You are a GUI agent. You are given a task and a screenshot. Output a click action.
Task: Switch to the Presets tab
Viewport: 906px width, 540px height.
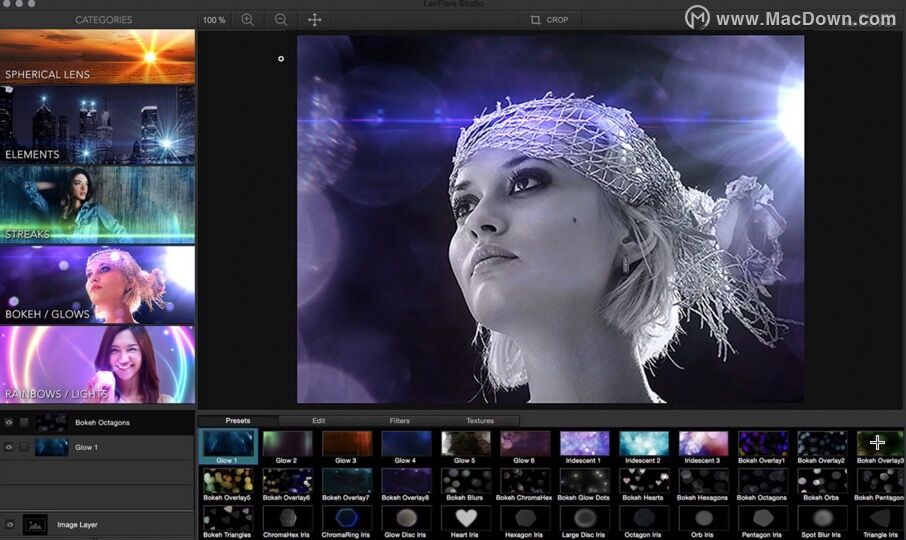(x=237, y=420)
